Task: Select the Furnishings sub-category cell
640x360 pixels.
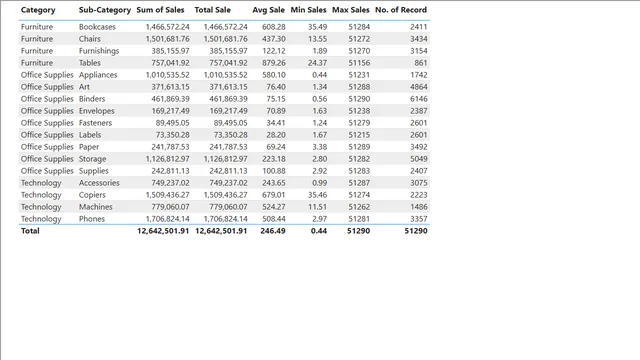Action: [99, 51]
